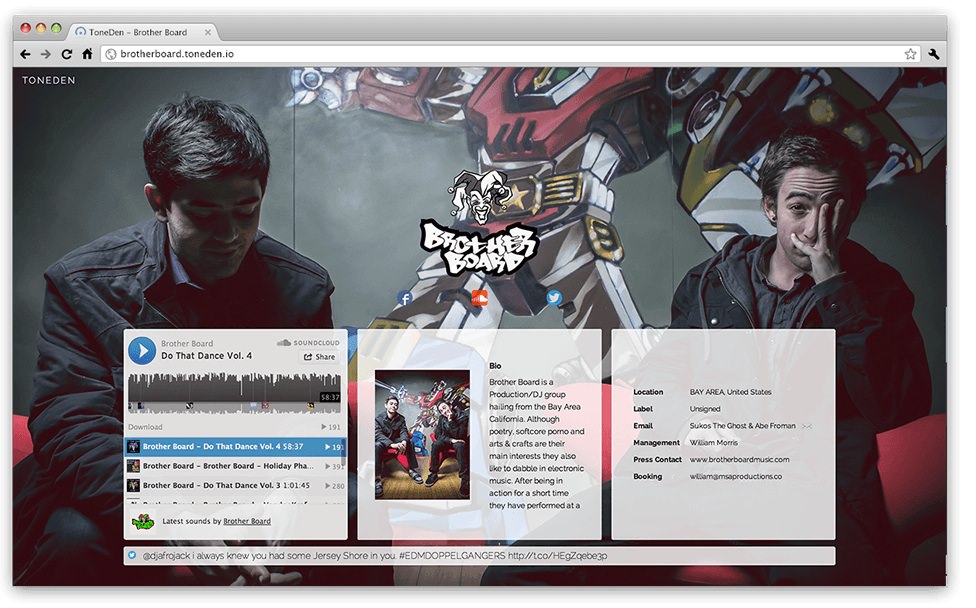Go back with the browser back arrow
This screenshot has height=608, width=976.
pyautogui.click(x=25, y=54)
